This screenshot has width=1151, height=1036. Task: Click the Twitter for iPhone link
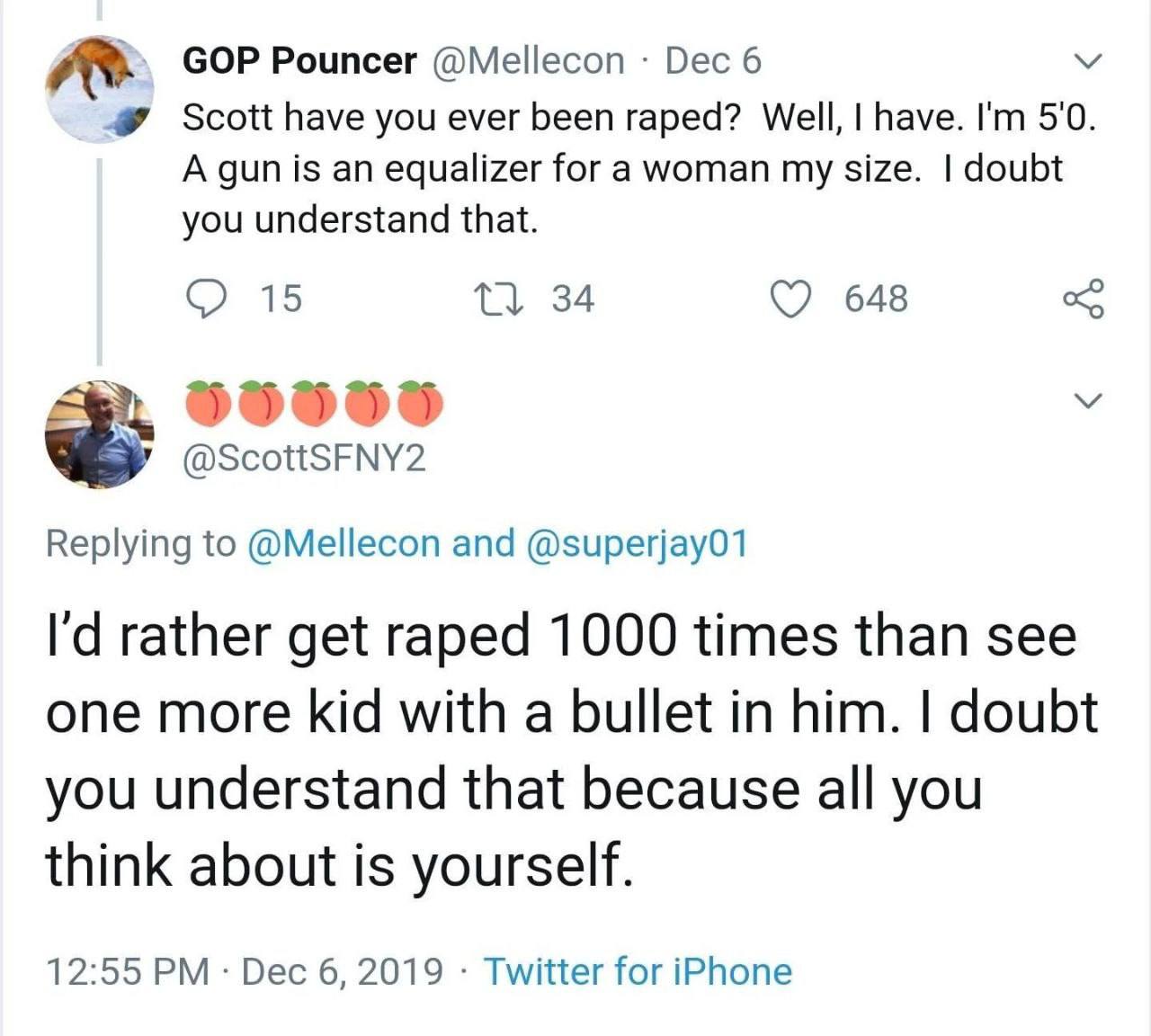[x=638, y=971]
